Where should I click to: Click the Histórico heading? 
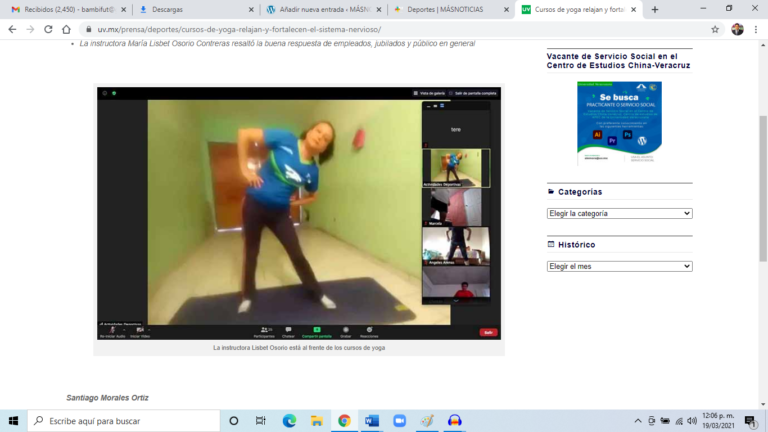(576, 245)
